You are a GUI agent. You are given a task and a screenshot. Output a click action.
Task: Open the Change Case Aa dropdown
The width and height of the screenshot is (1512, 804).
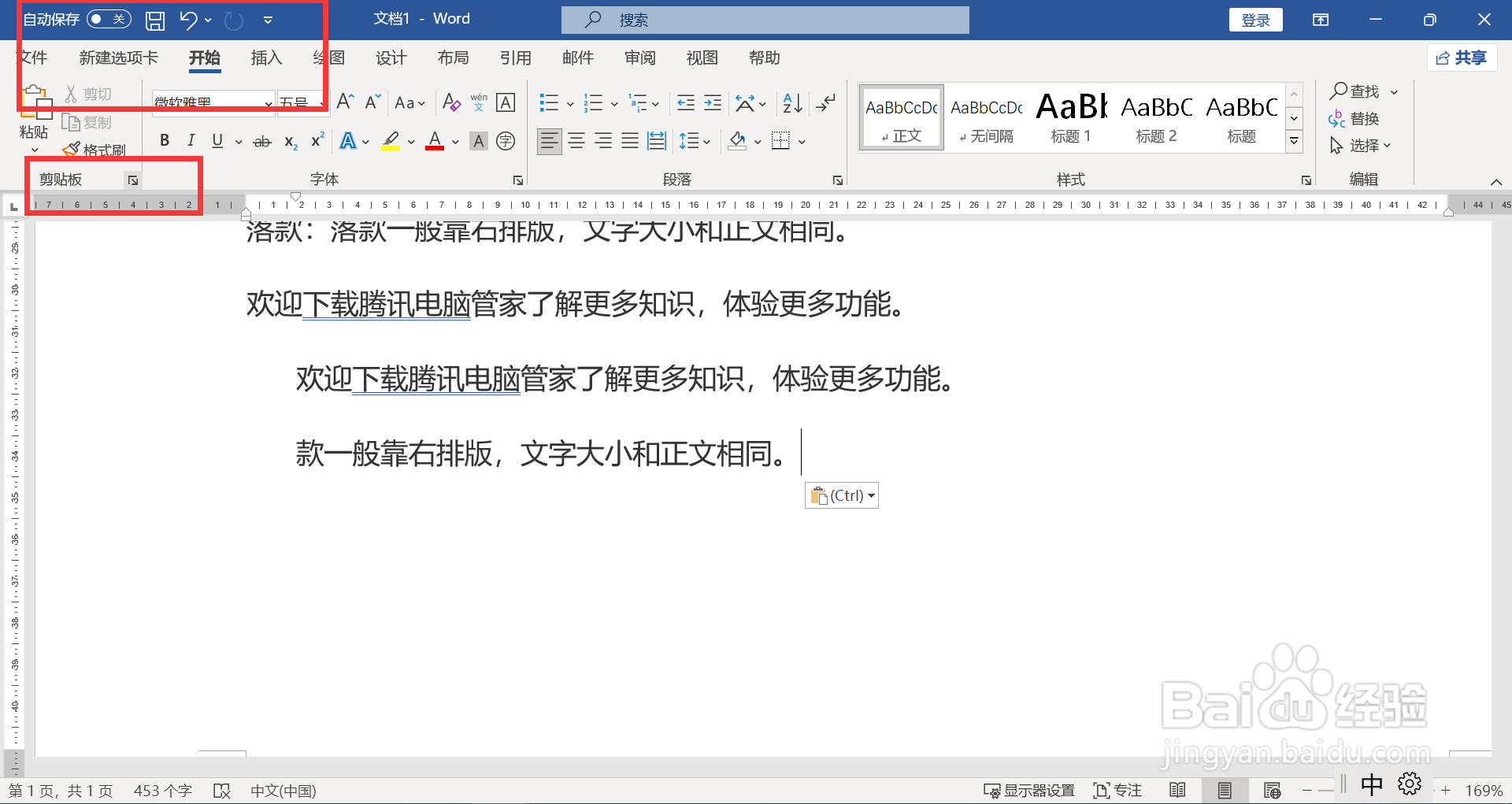pos(409,102)
